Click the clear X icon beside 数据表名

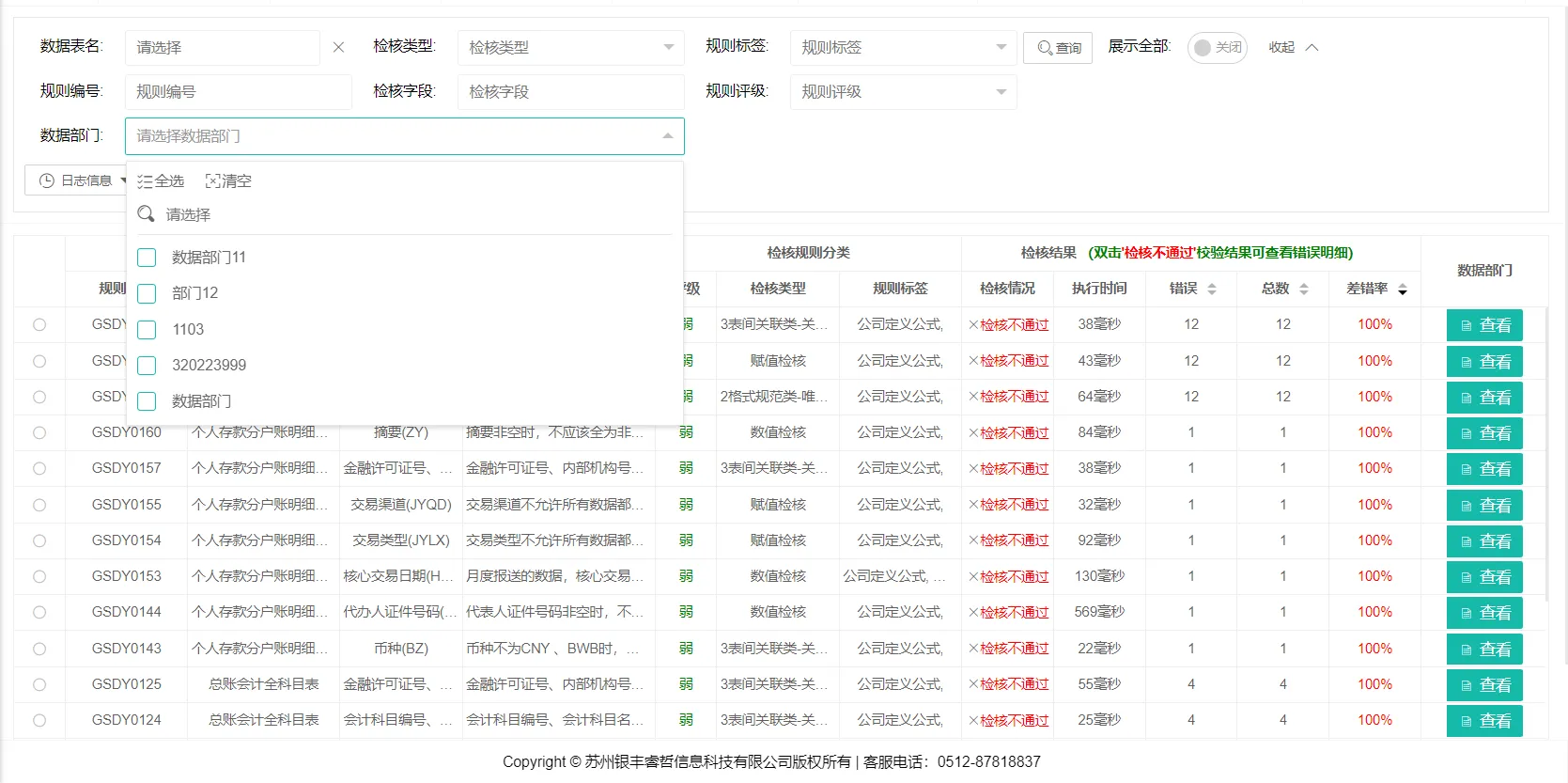coord(338,47)
